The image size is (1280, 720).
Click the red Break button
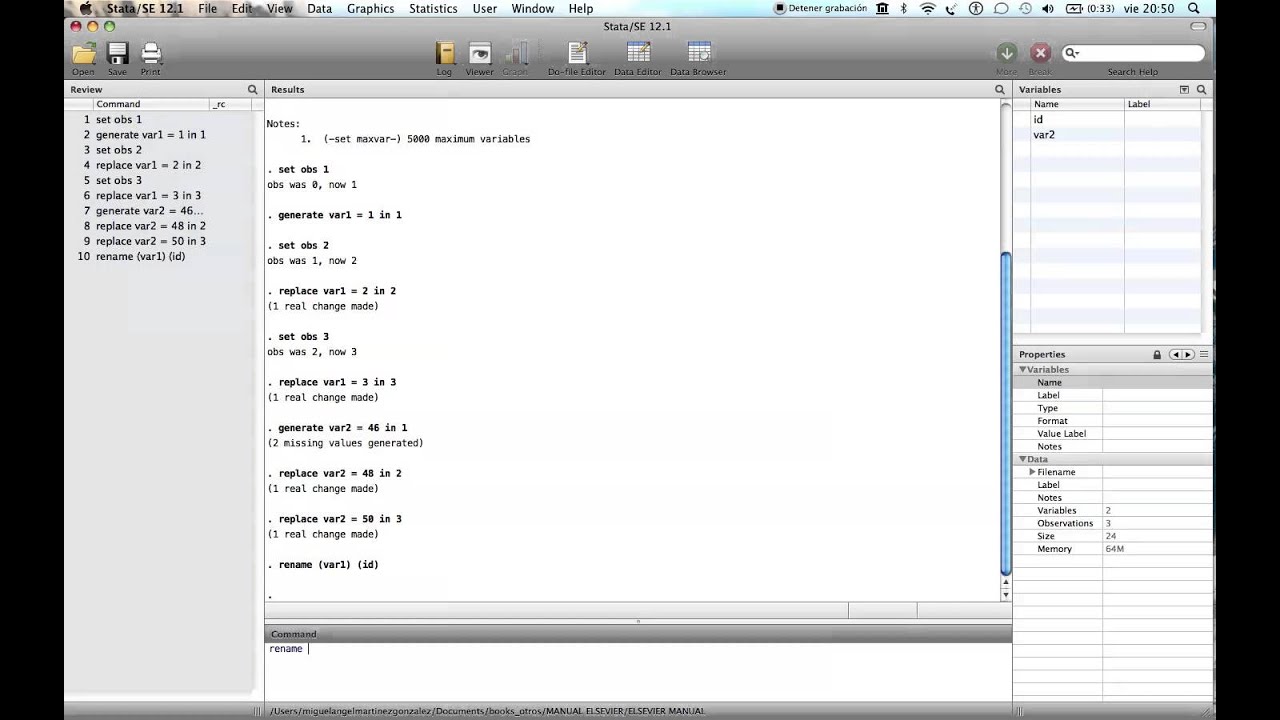pyautogui.click(x=1040, y=53)
